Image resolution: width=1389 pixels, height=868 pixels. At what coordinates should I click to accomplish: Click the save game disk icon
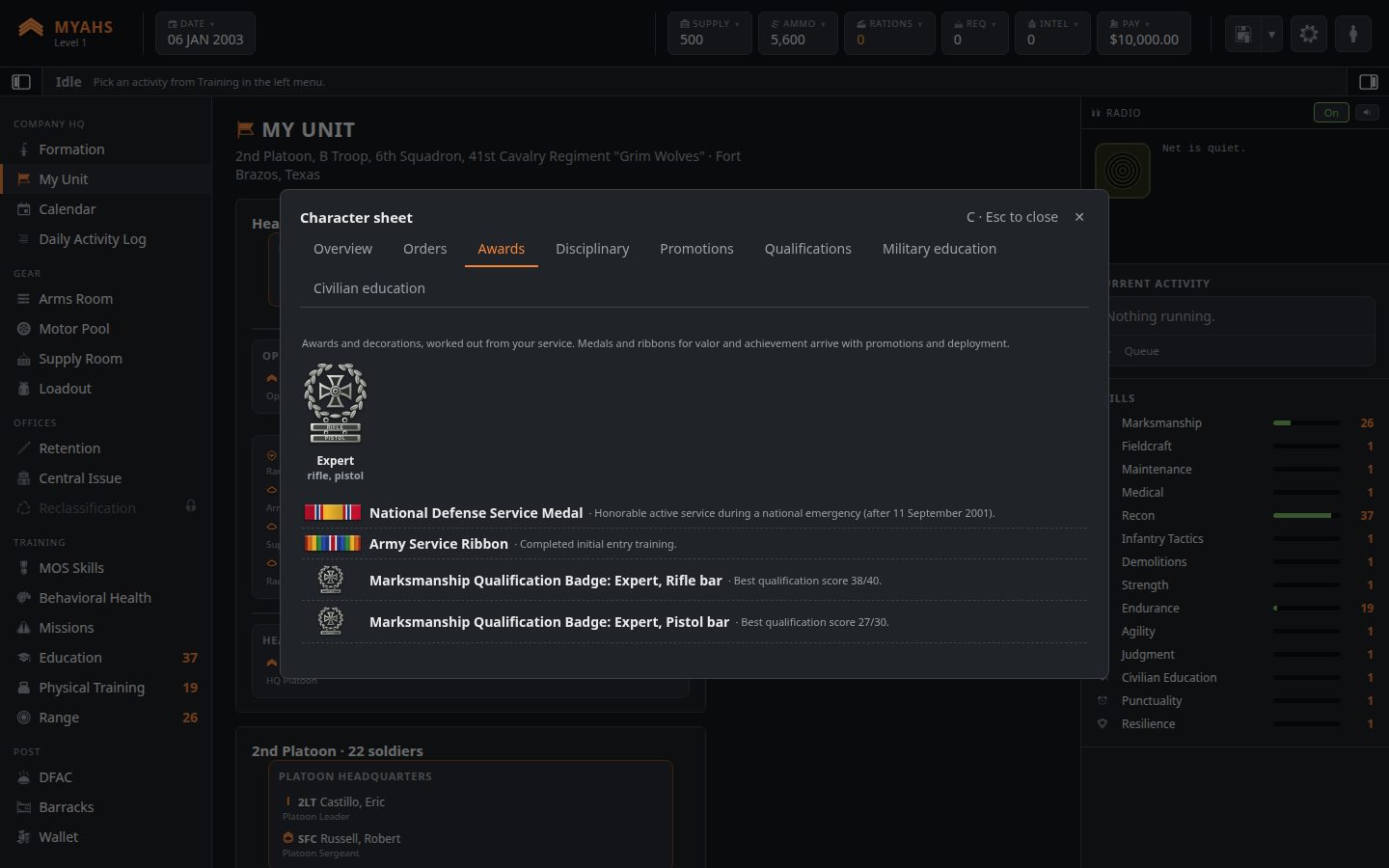pos(1243,34)
